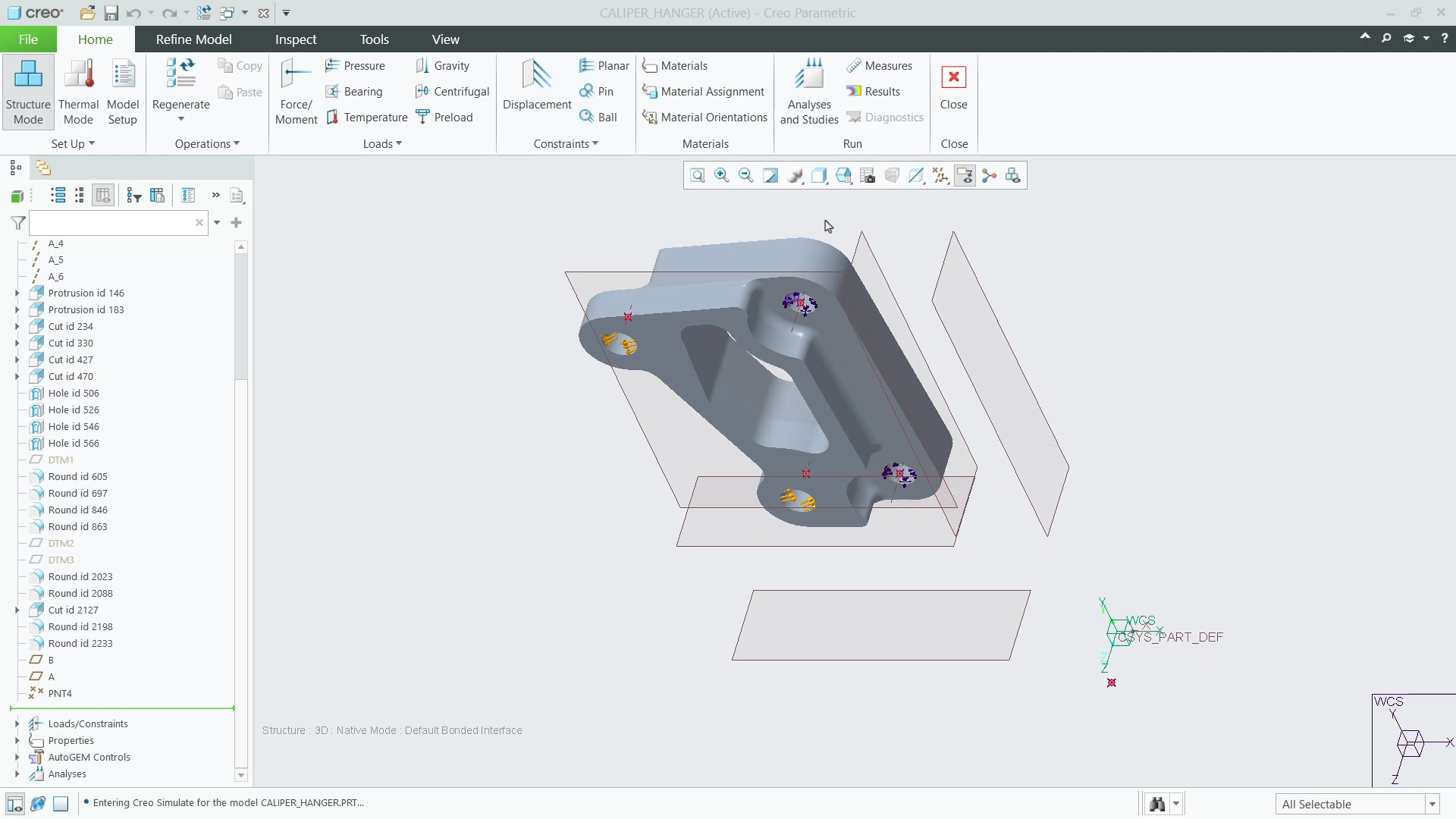Click Close to exit Simulate
1456x819 pixels.
pyautogui.click(x=953, y=87)
